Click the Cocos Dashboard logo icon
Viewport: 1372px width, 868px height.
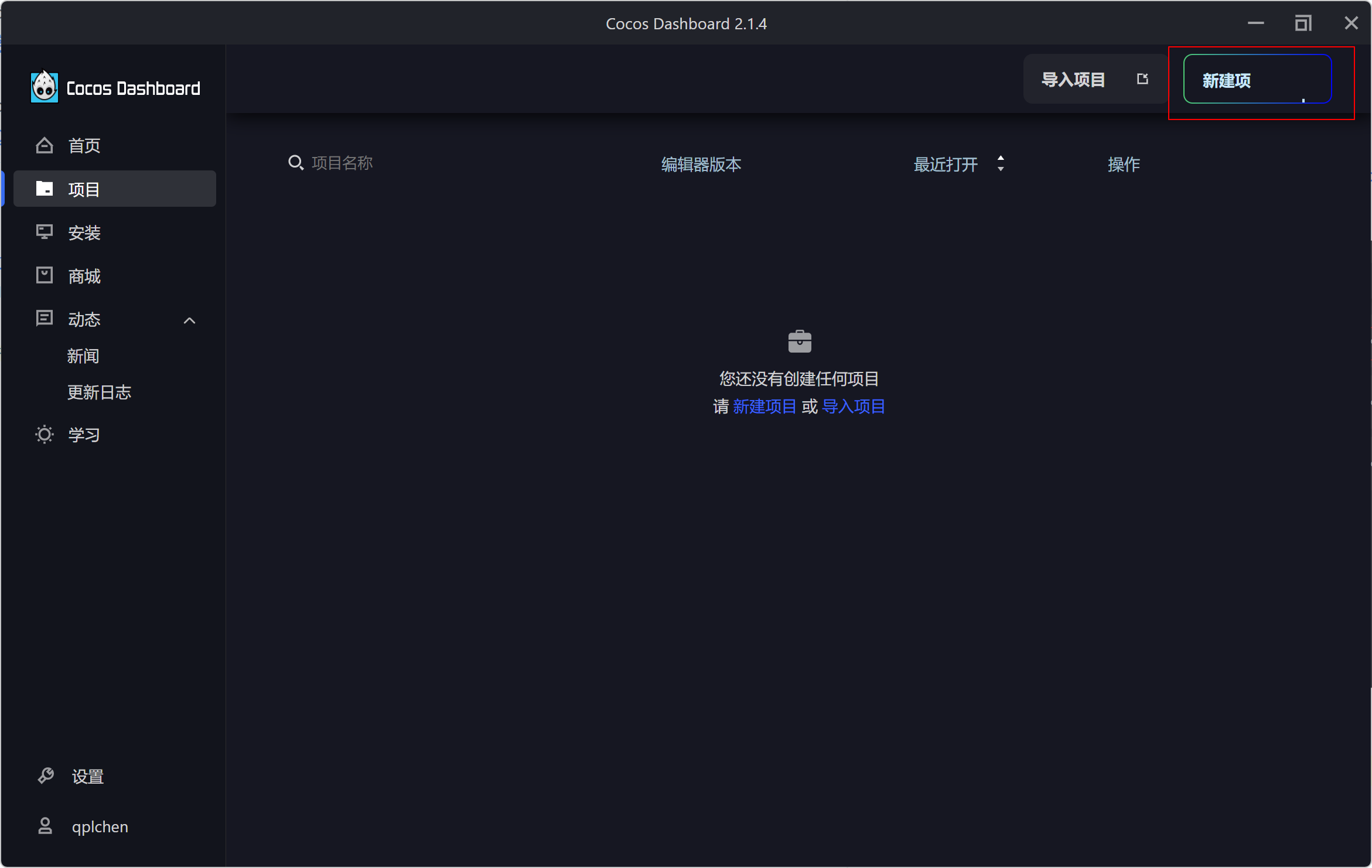[x=45, y=87]
